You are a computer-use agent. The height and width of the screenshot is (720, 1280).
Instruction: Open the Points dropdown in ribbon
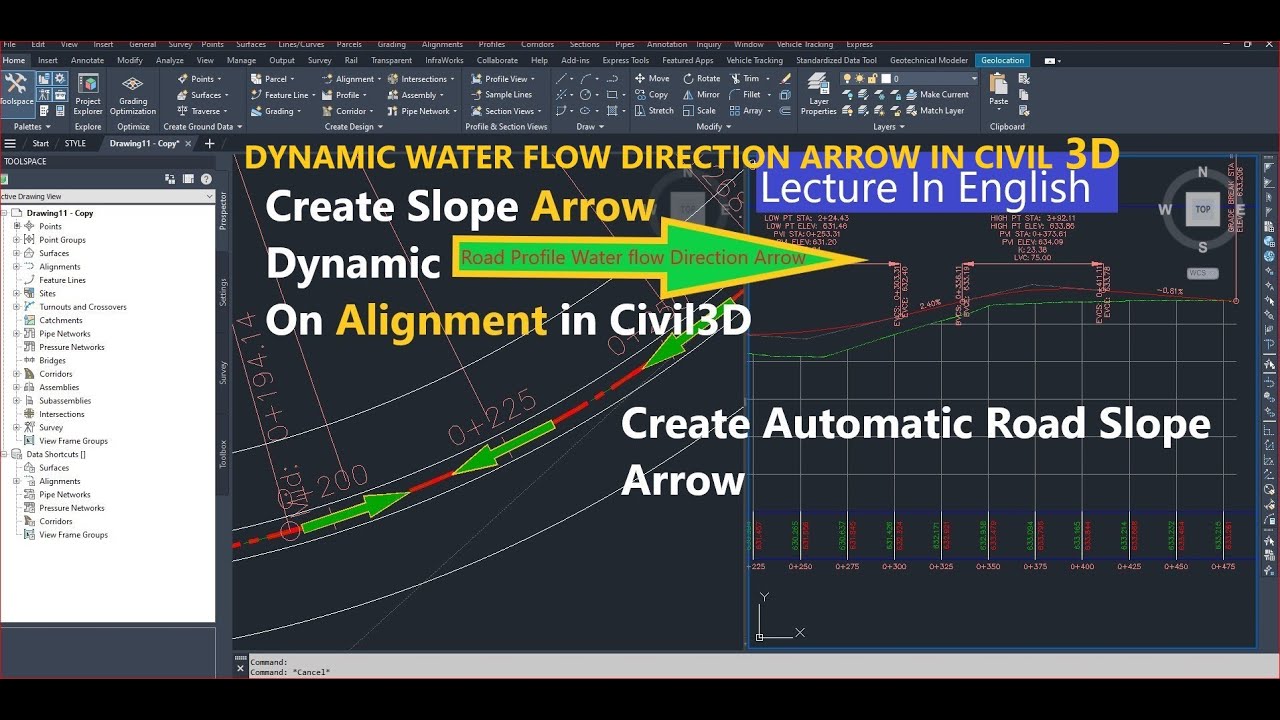(x=202, y=79)
